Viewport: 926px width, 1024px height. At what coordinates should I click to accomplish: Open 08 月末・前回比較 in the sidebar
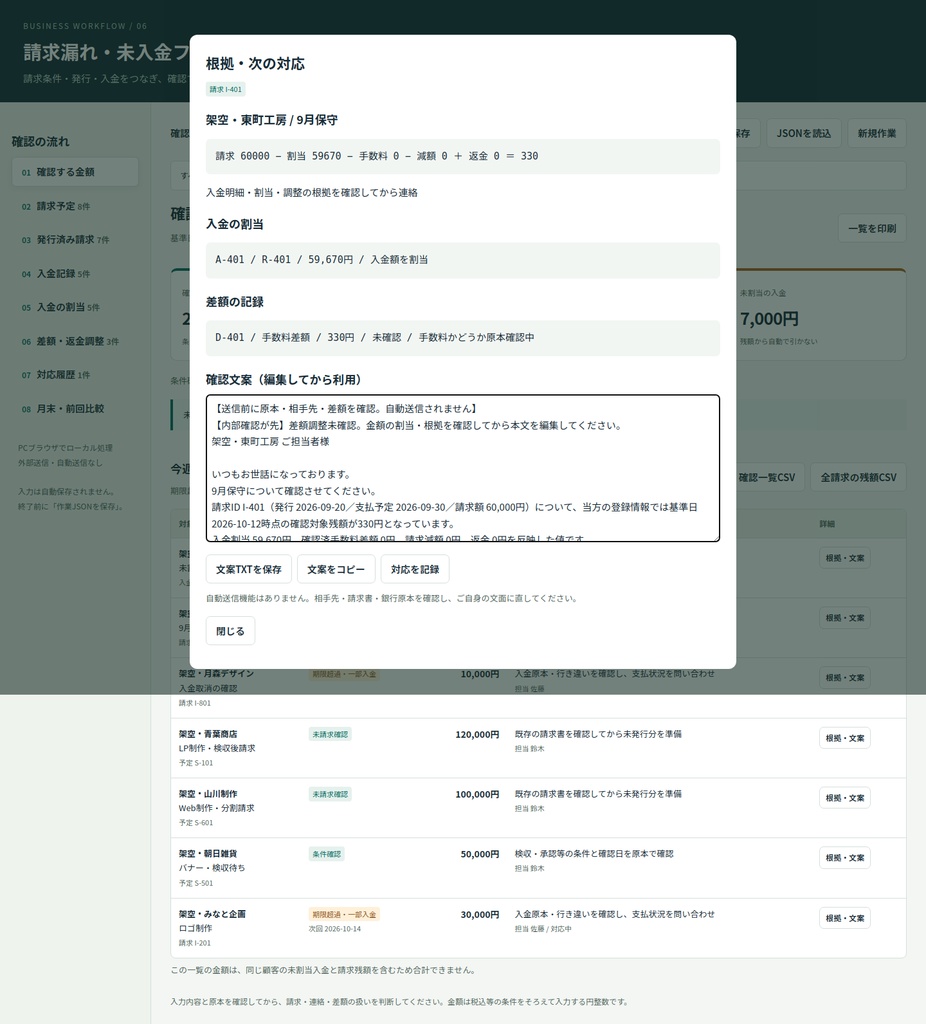pos(75,409)
